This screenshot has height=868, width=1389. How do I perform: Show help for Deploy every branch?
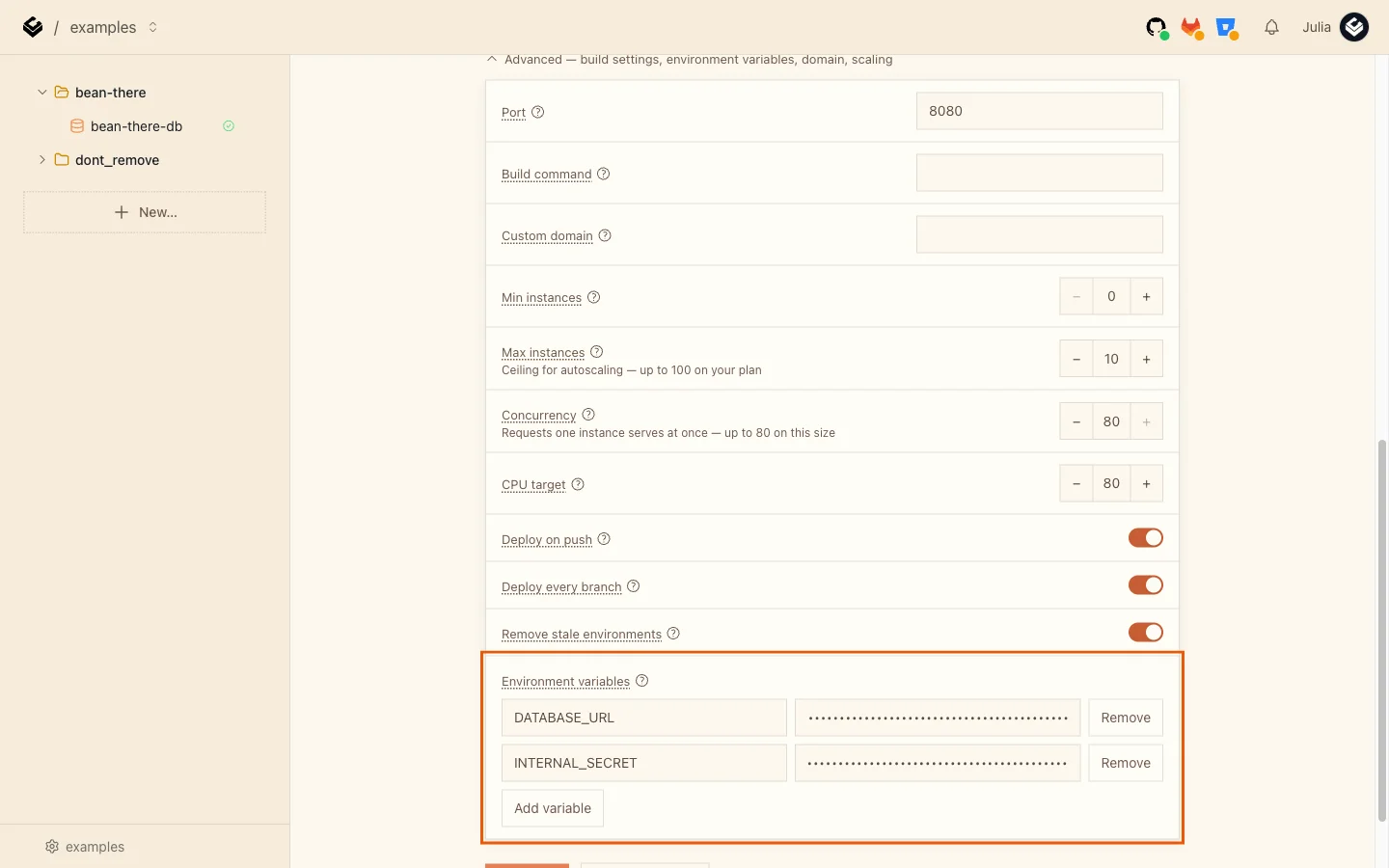634,586
